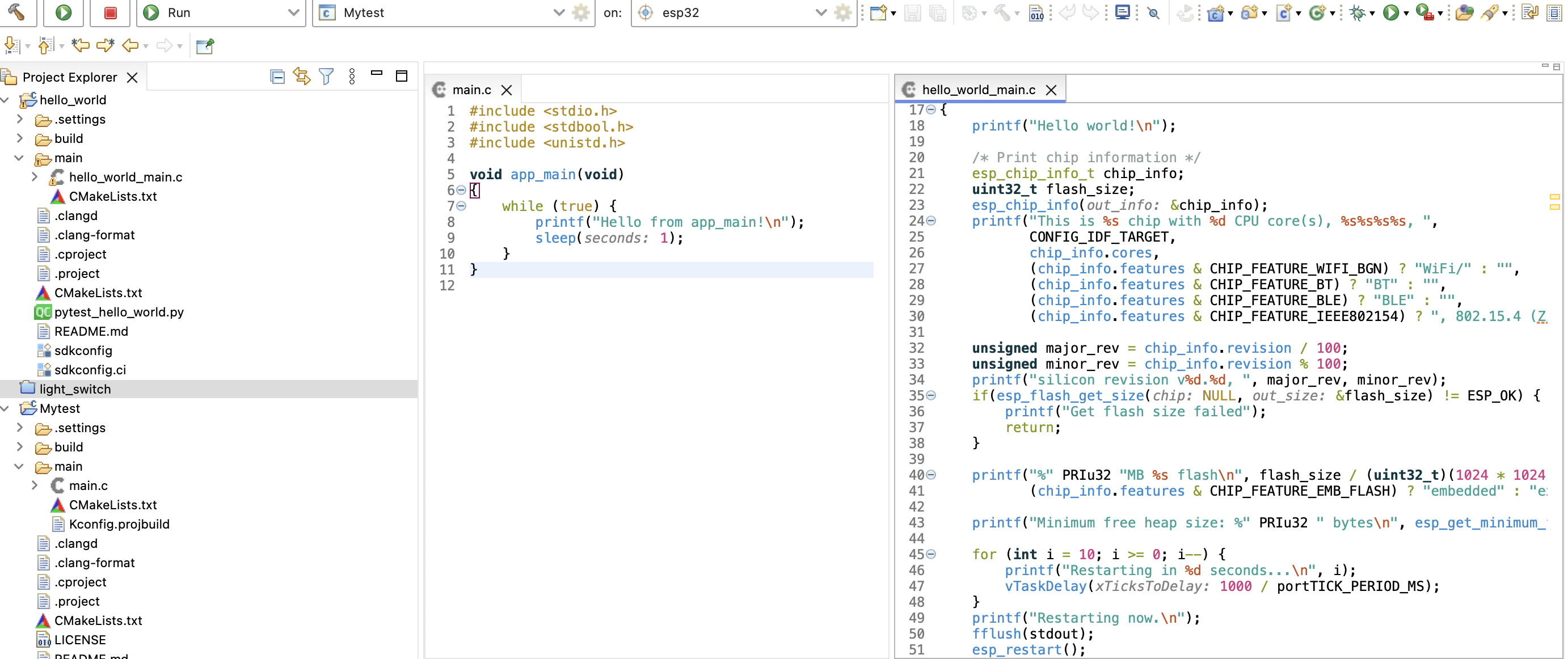
Task: Click the External Tools run icon with toolbox
Action: coord(1424,12)
